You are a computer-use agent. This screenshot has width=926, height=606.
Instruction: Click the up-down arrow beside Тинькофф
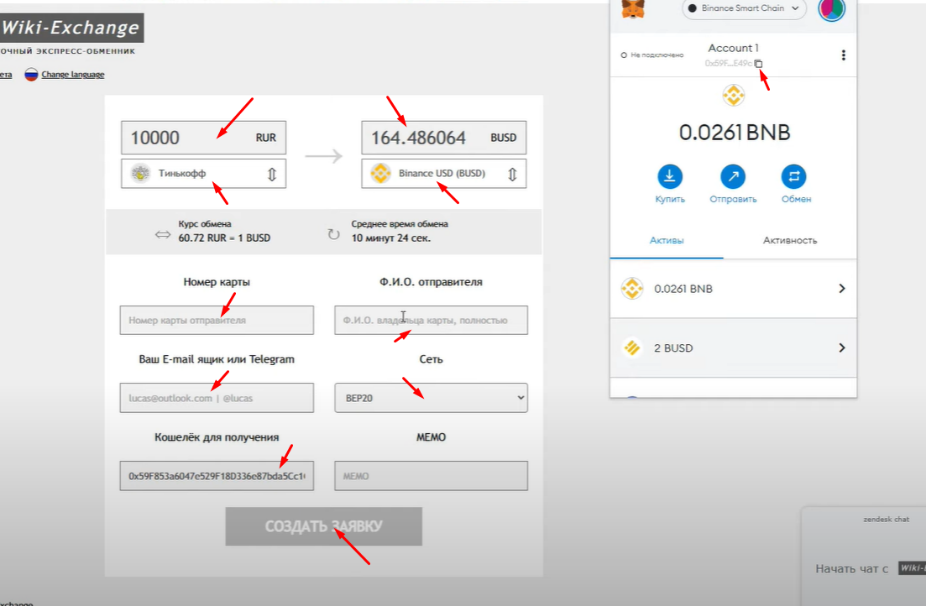pyautogui.click(x=272, y=174)
